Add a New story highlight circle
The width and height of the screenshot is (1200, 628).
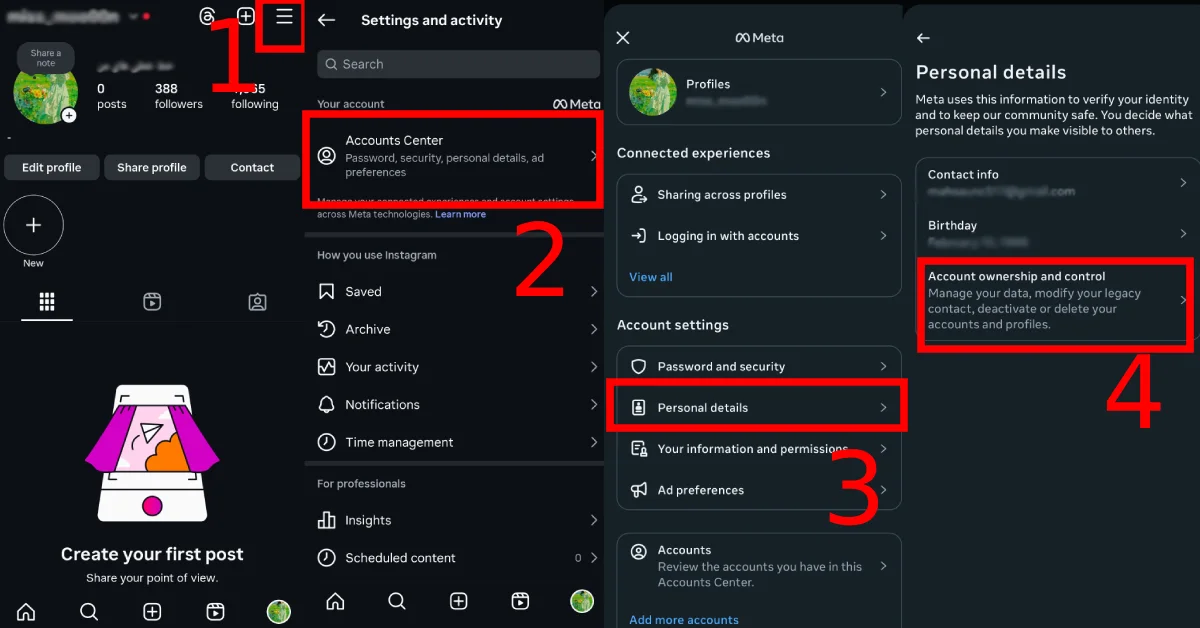pos(33,226)
